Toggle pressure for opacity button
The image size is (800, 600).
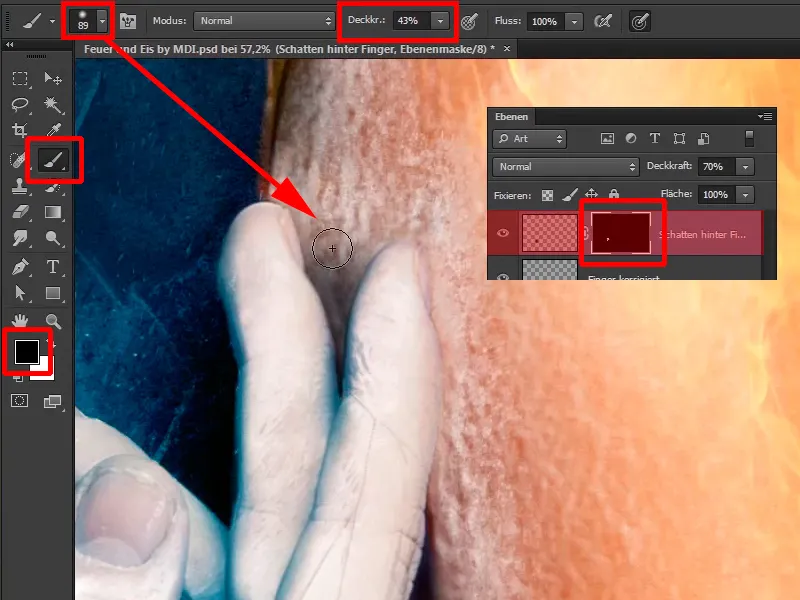469,21
